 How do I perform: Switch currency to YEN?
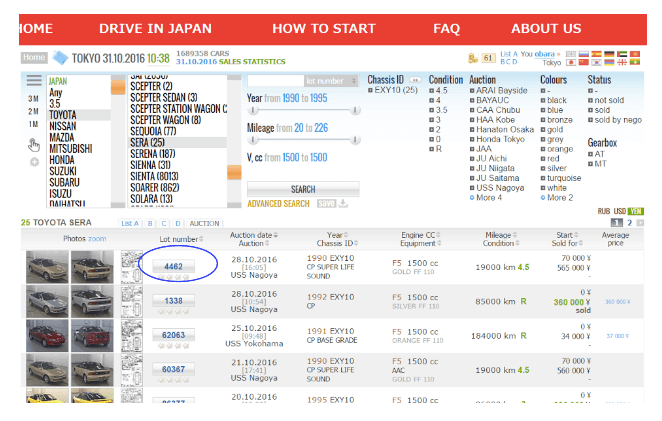(635, 211)
